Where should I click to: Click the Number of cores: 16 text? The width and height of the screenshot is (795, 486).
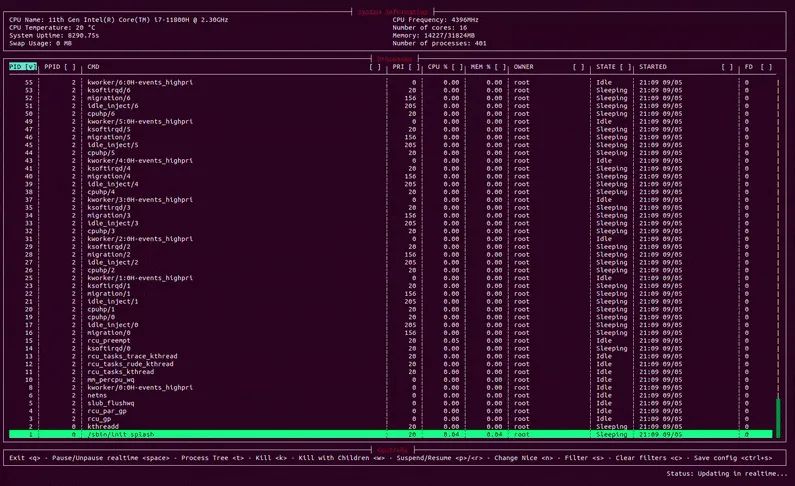pos(430,28)
